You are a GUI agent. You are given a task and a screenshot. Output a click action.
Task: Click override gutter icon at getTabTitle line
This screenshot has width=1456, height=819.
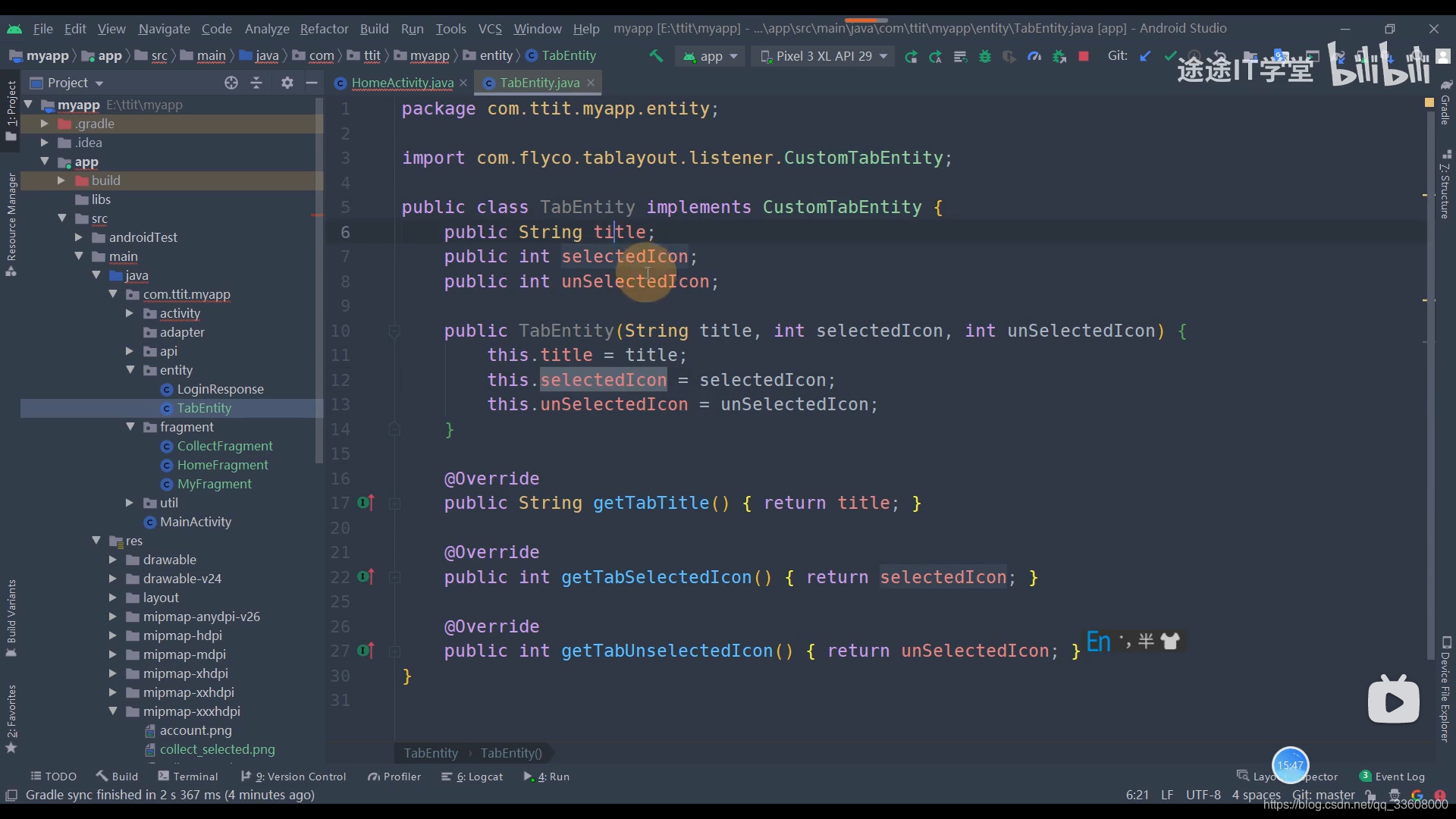point(366,503)
